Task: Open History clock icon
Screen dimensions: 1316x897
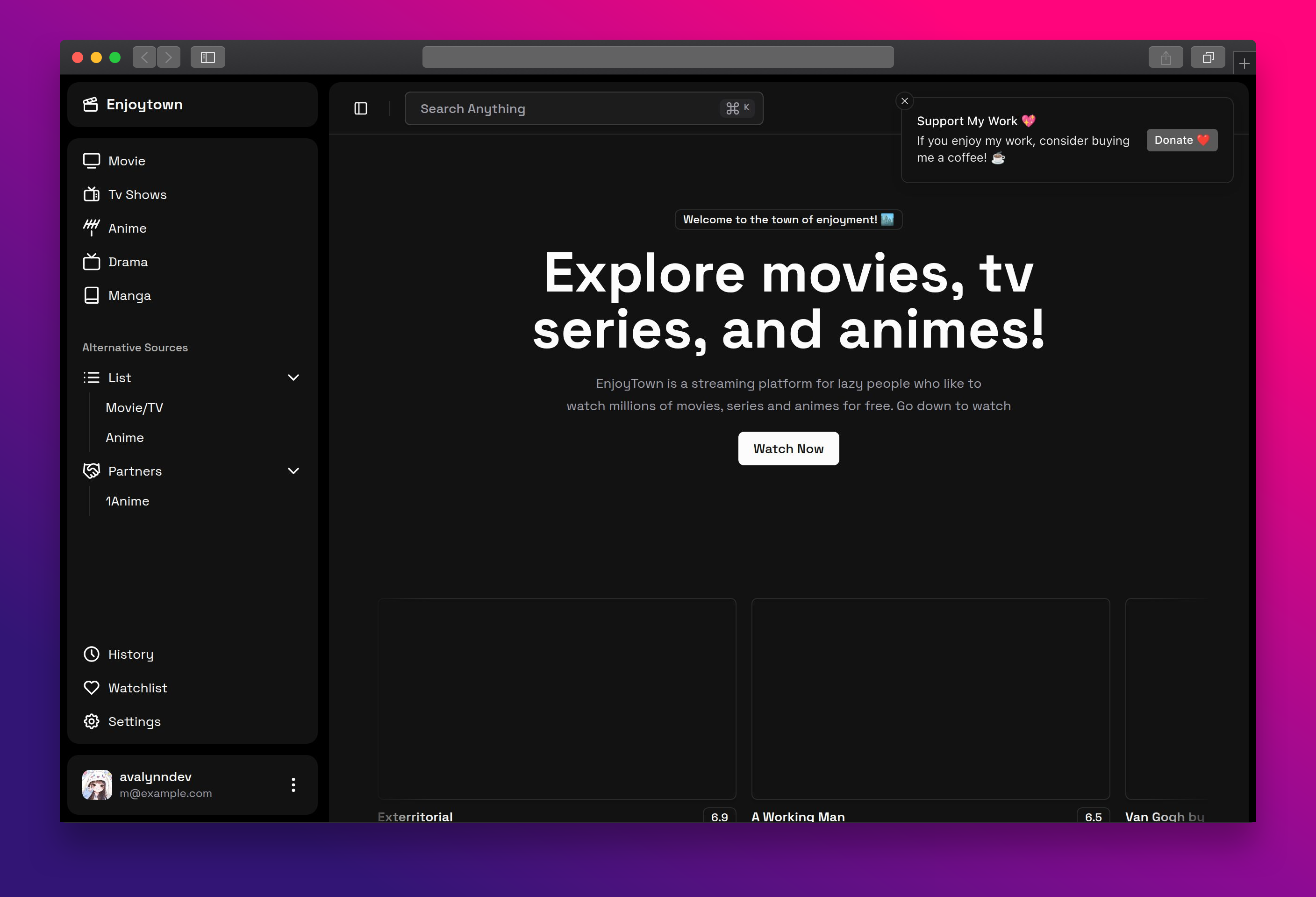Action: [x=91, y=654]
